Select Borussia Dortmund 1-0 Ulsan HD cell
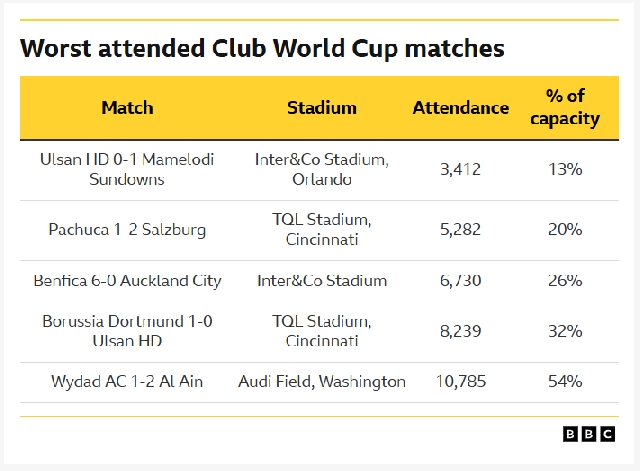Image resolution: width=640 pixels, height=471 pixels. pos(127,331)
